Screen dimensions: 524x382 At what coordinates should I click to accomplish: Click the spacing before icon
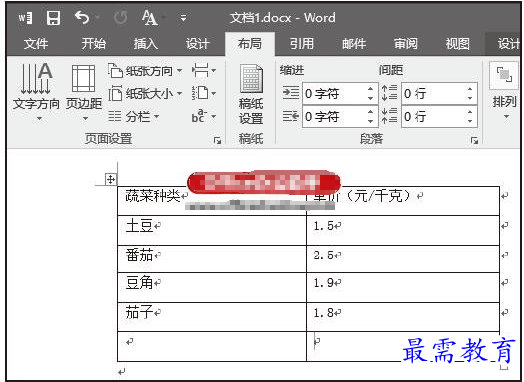(390, 93)
